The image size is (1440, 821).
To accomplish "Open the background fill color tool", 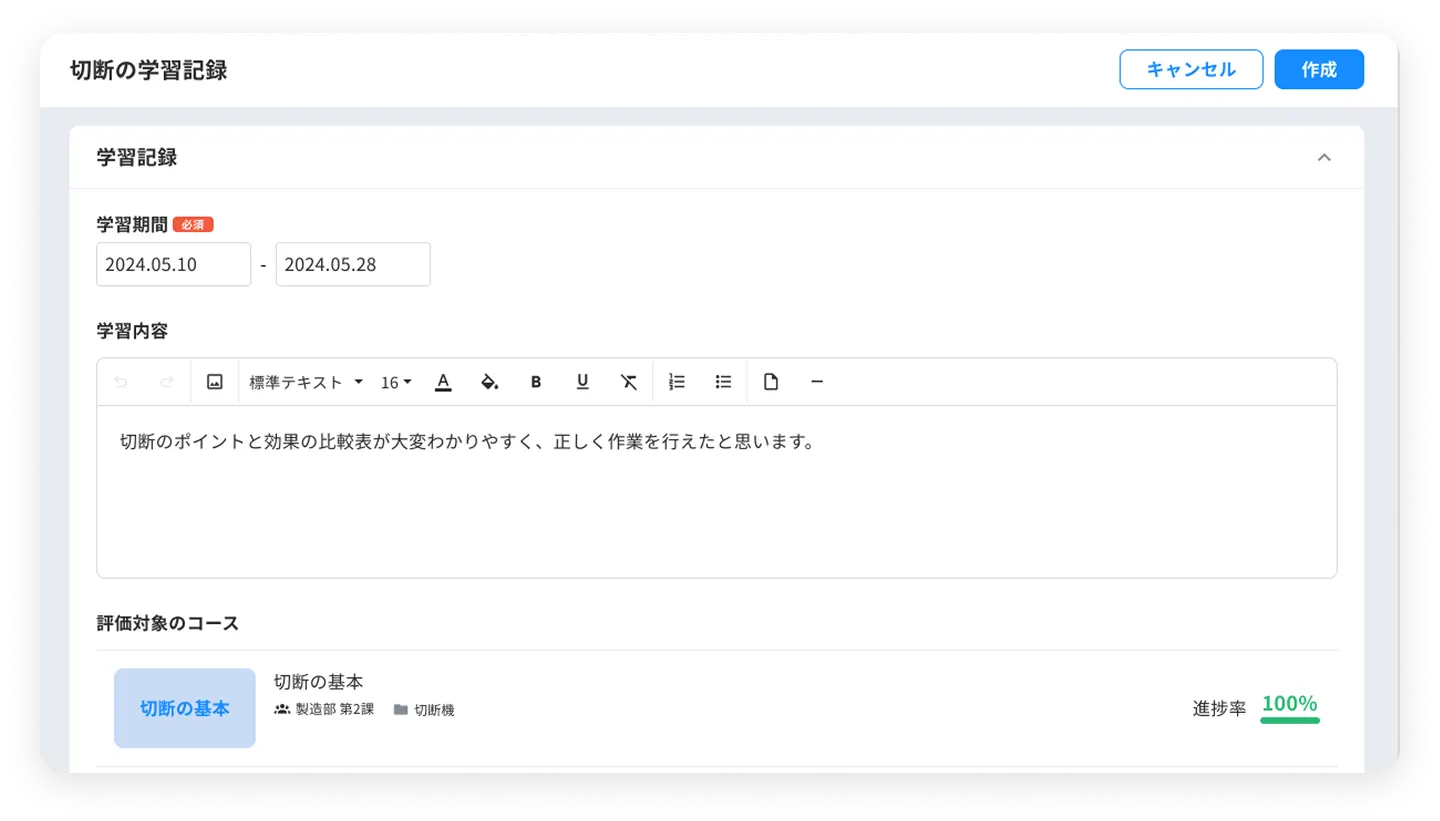I will [489, 382].
